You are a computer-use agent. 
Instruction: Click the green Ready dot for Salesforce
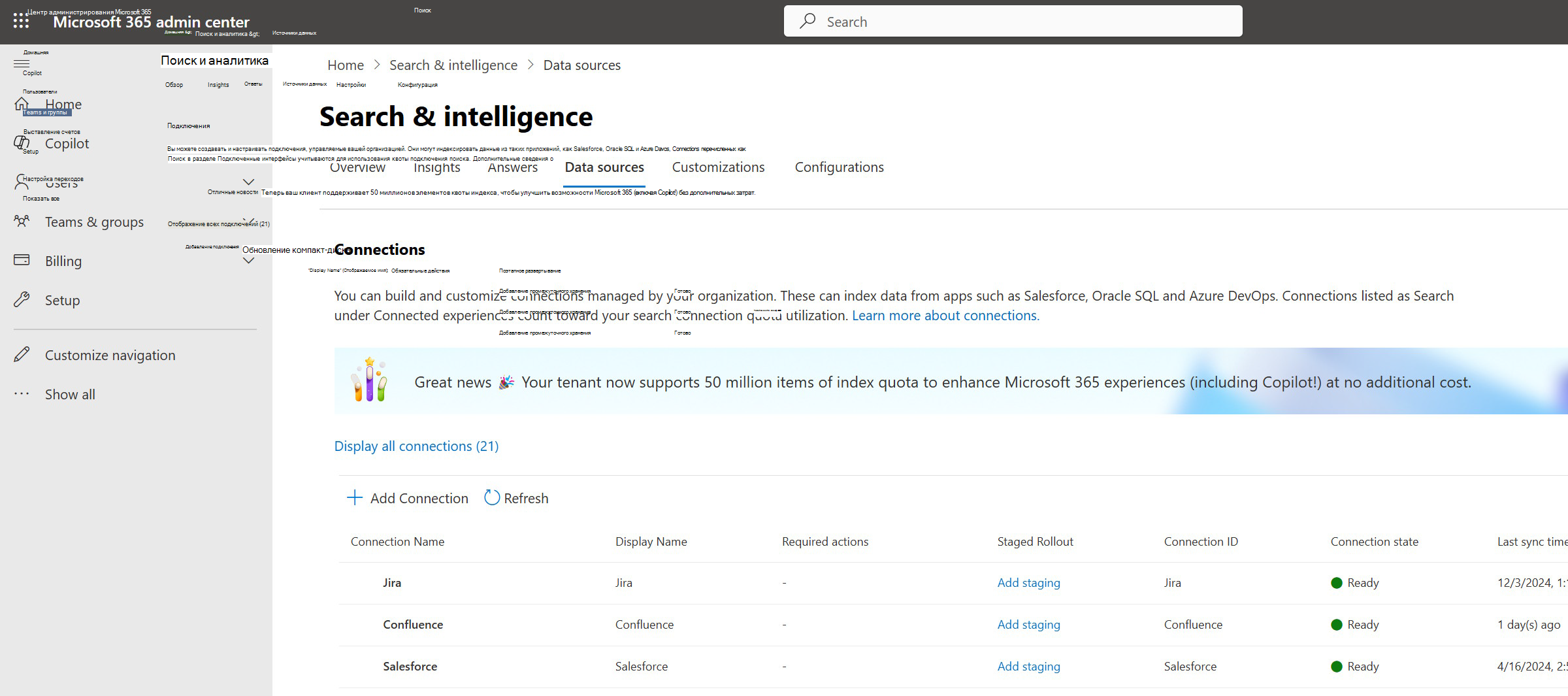pyautogui.click(x=1337, y=667)
